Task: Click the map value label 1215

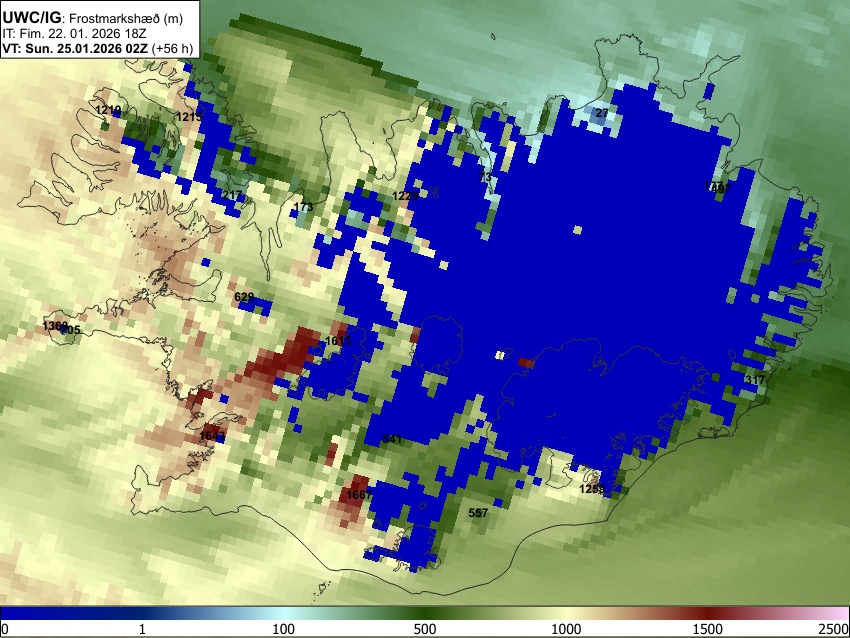Action: pos(189,117)
